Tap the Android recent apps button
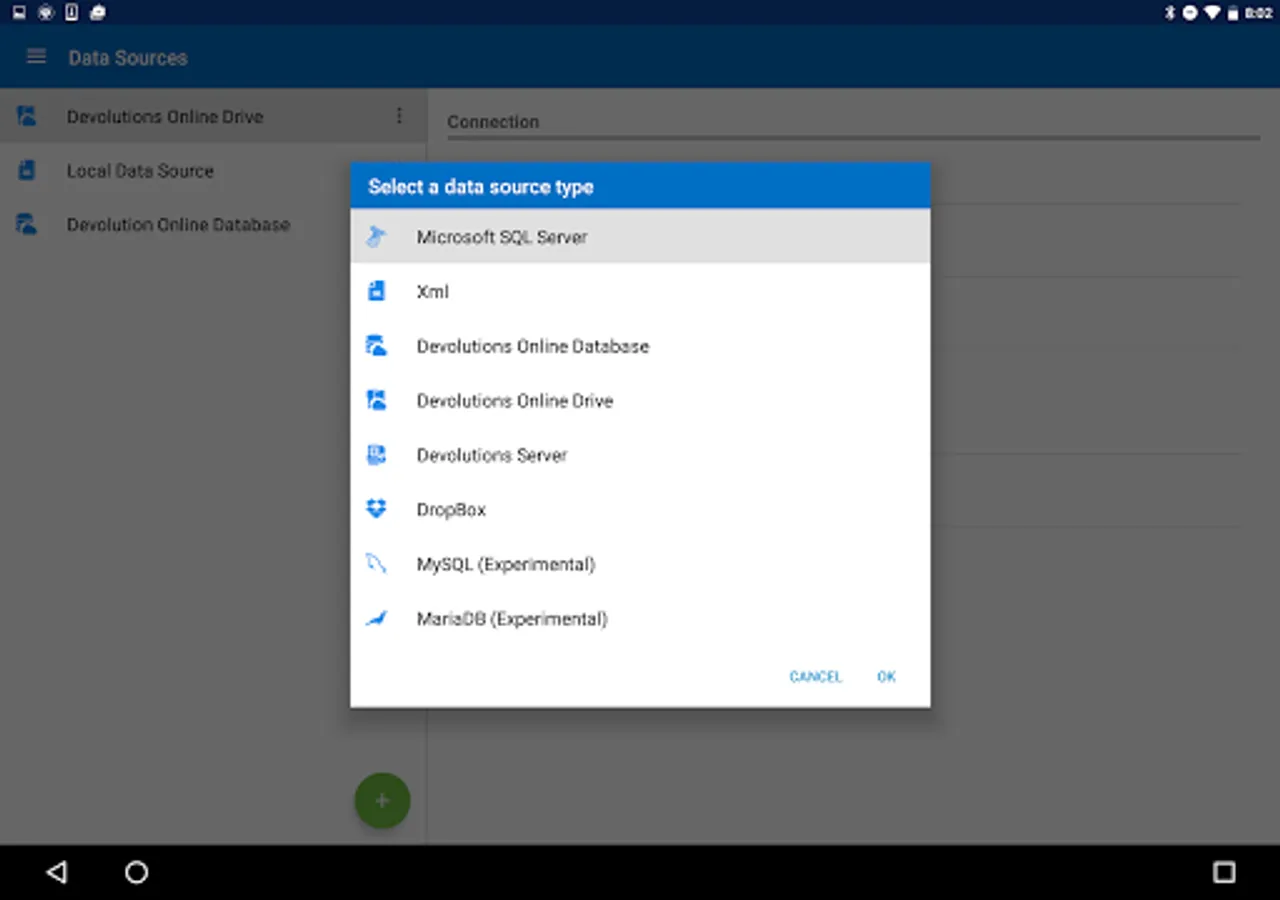Screen dimensions: 1280x900 pos(1223,872)
